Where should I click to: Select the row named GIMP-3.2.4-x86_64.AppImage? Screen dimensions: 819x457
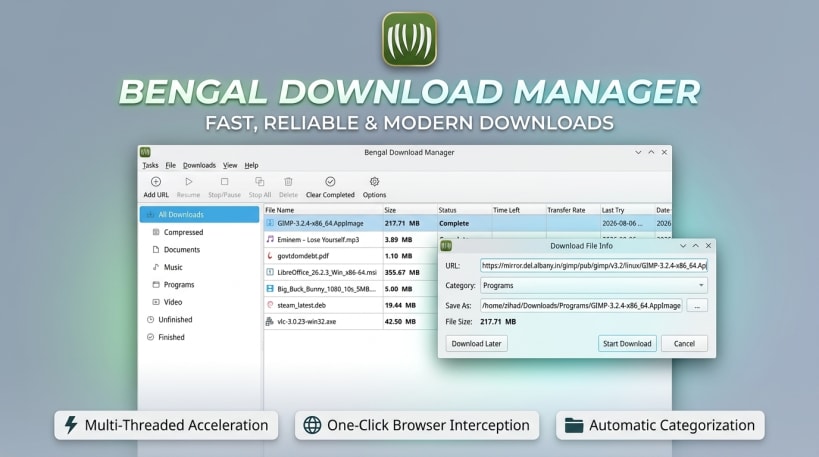tap(467, 223)
